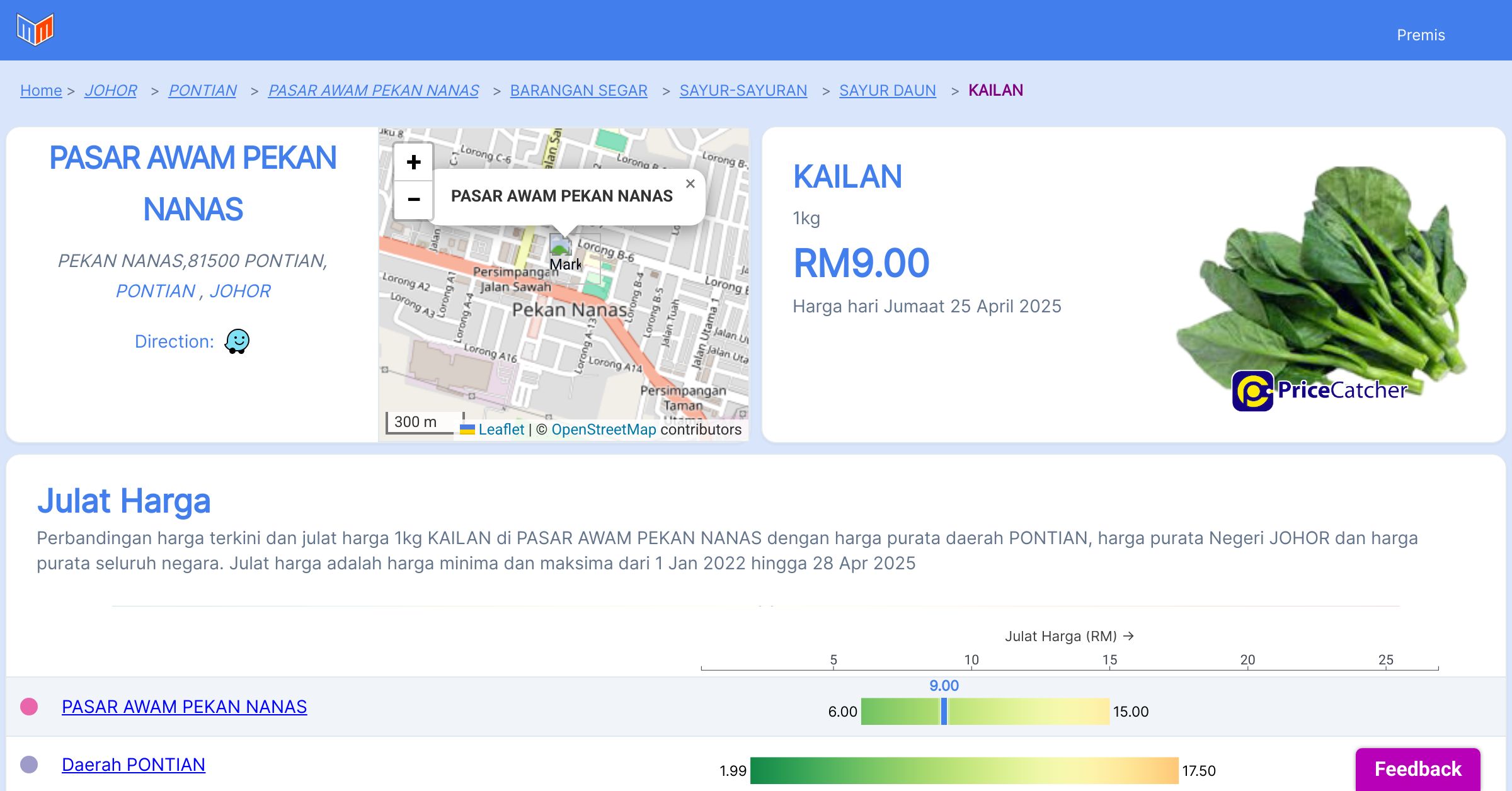Open SAYUR-SAYURAN breadcrumb
This screenshot has width=1512, height=791.
[x=743, y=91]
